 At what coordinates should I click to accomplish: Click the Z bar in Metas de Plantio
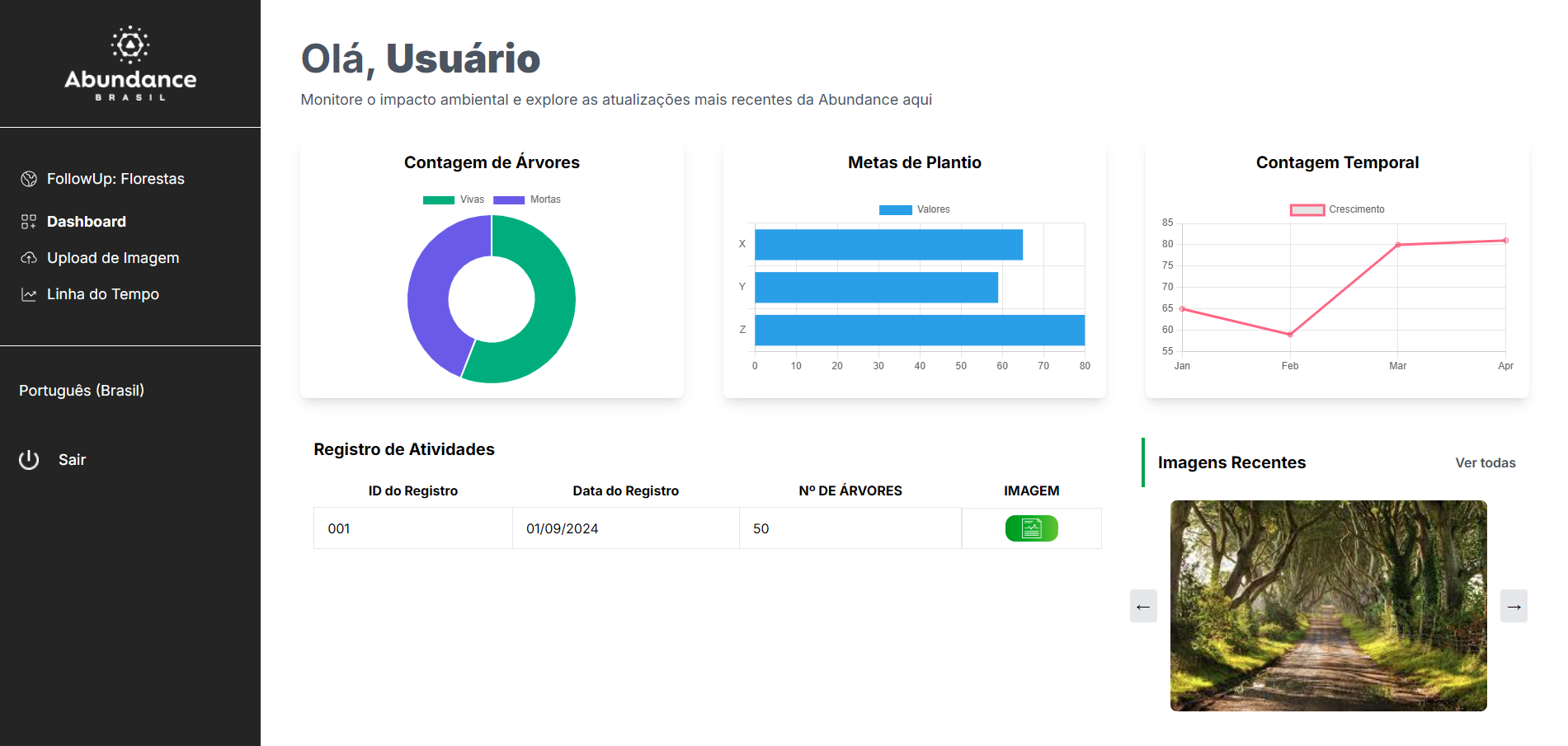920,331
